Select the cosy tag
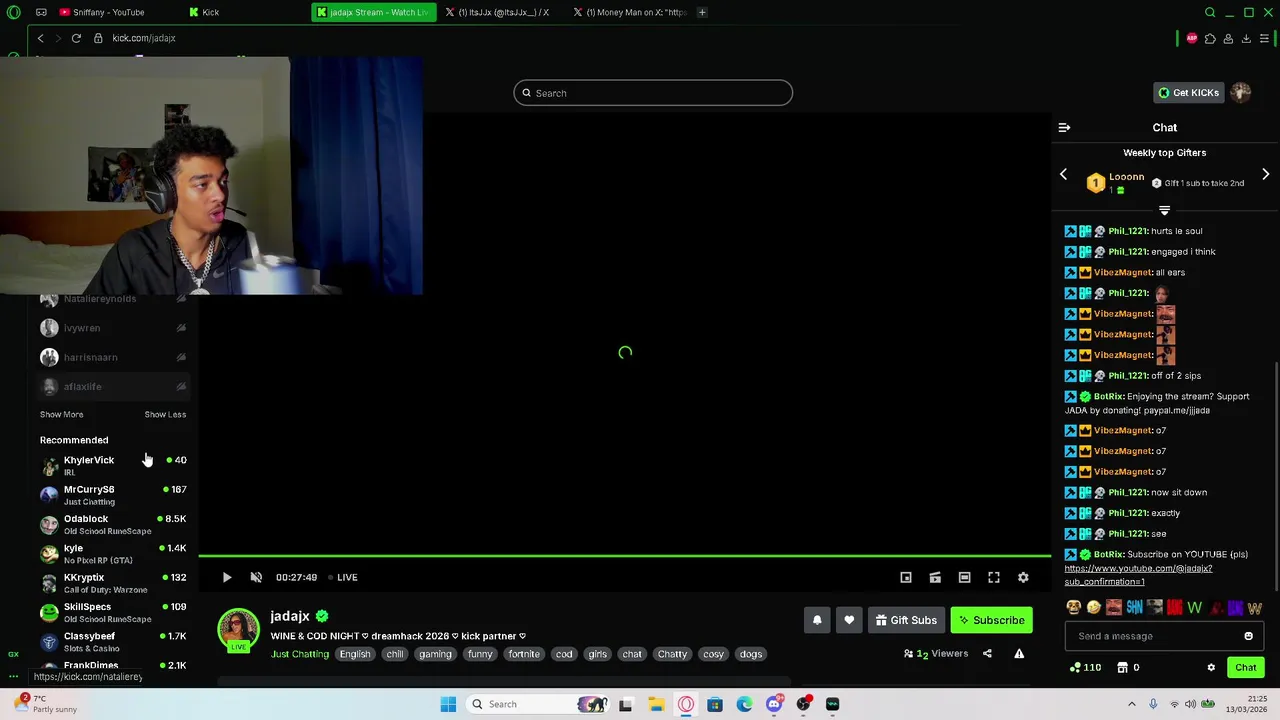 tap(713, 654)
